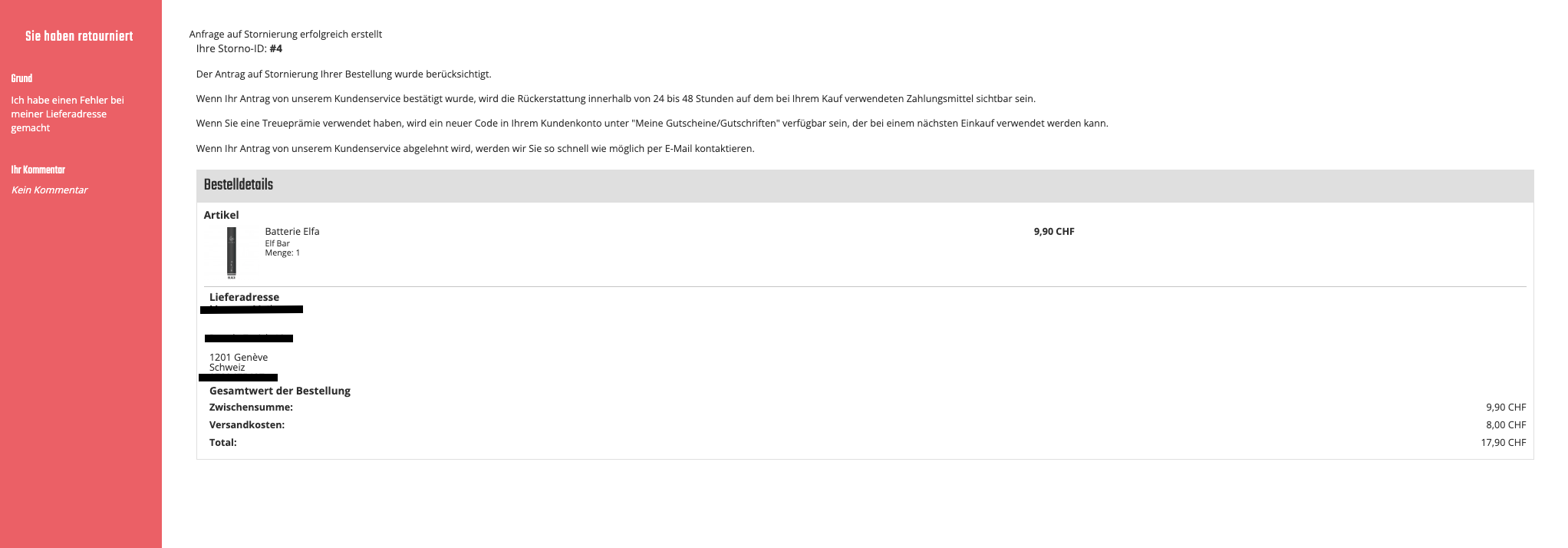Click the Gesamtwert der Bestellung heading
The height and width of the screenshot is (548, 1568).
(280, 391)
